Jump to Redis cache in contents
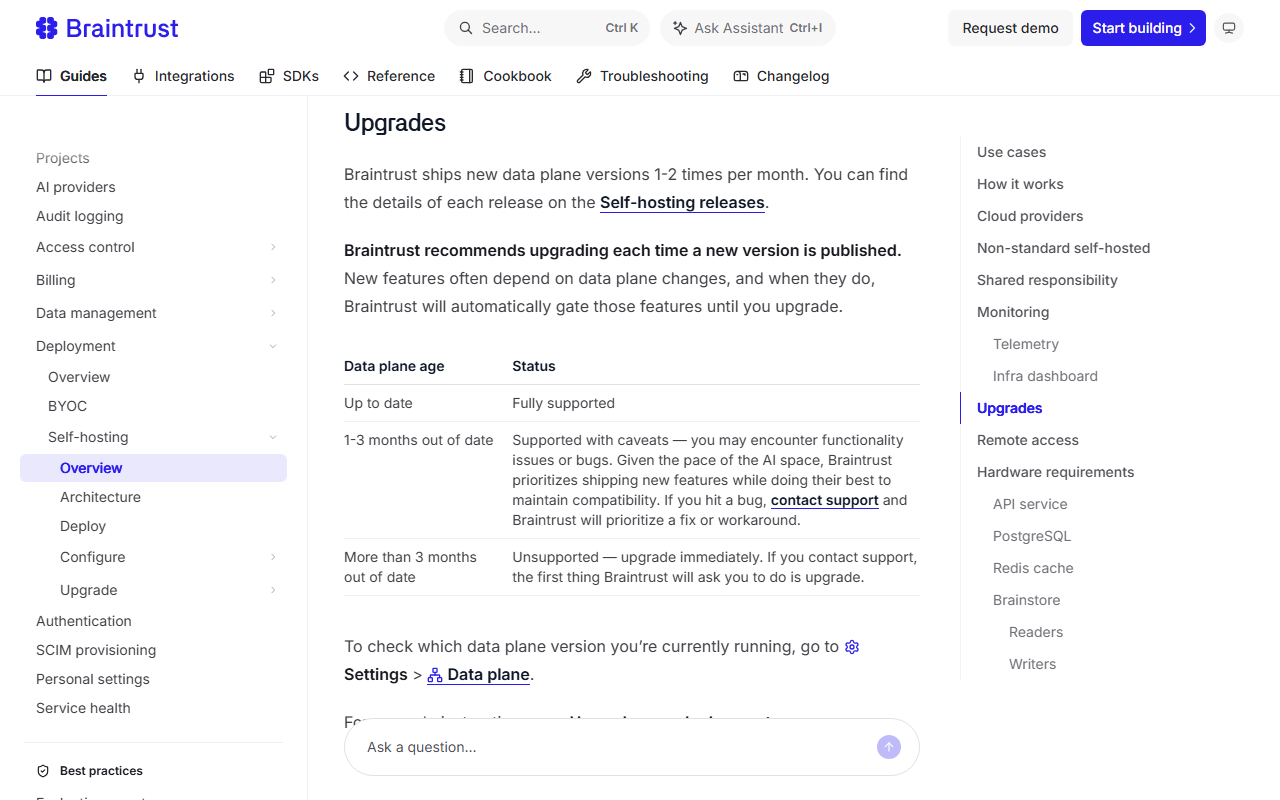This screenshot has height=800, width=1280. pos(1033,568)
